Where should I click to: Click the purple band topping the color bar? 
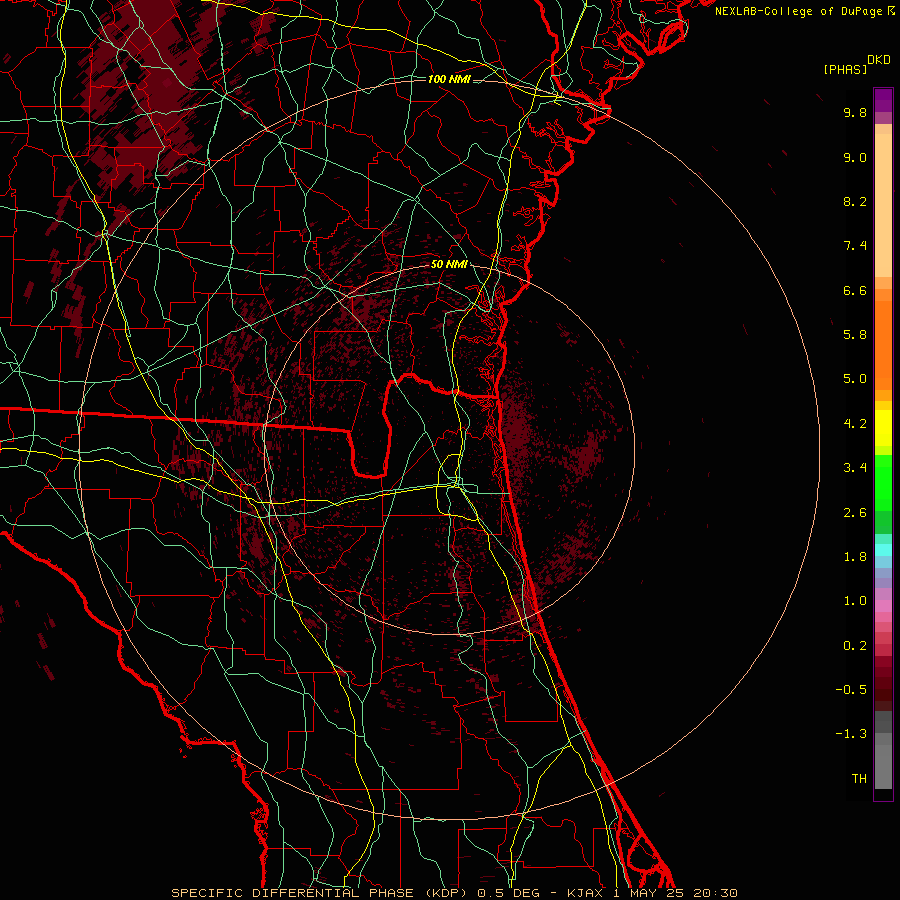883,100
